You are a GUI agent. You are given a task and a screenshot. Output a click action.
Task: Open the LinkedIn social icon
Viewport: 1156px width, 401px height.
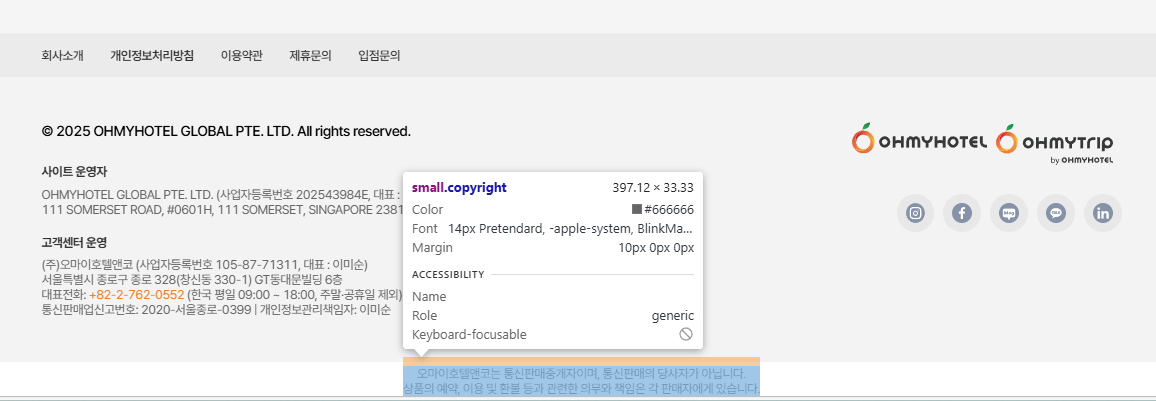[x=1103, y=213]
